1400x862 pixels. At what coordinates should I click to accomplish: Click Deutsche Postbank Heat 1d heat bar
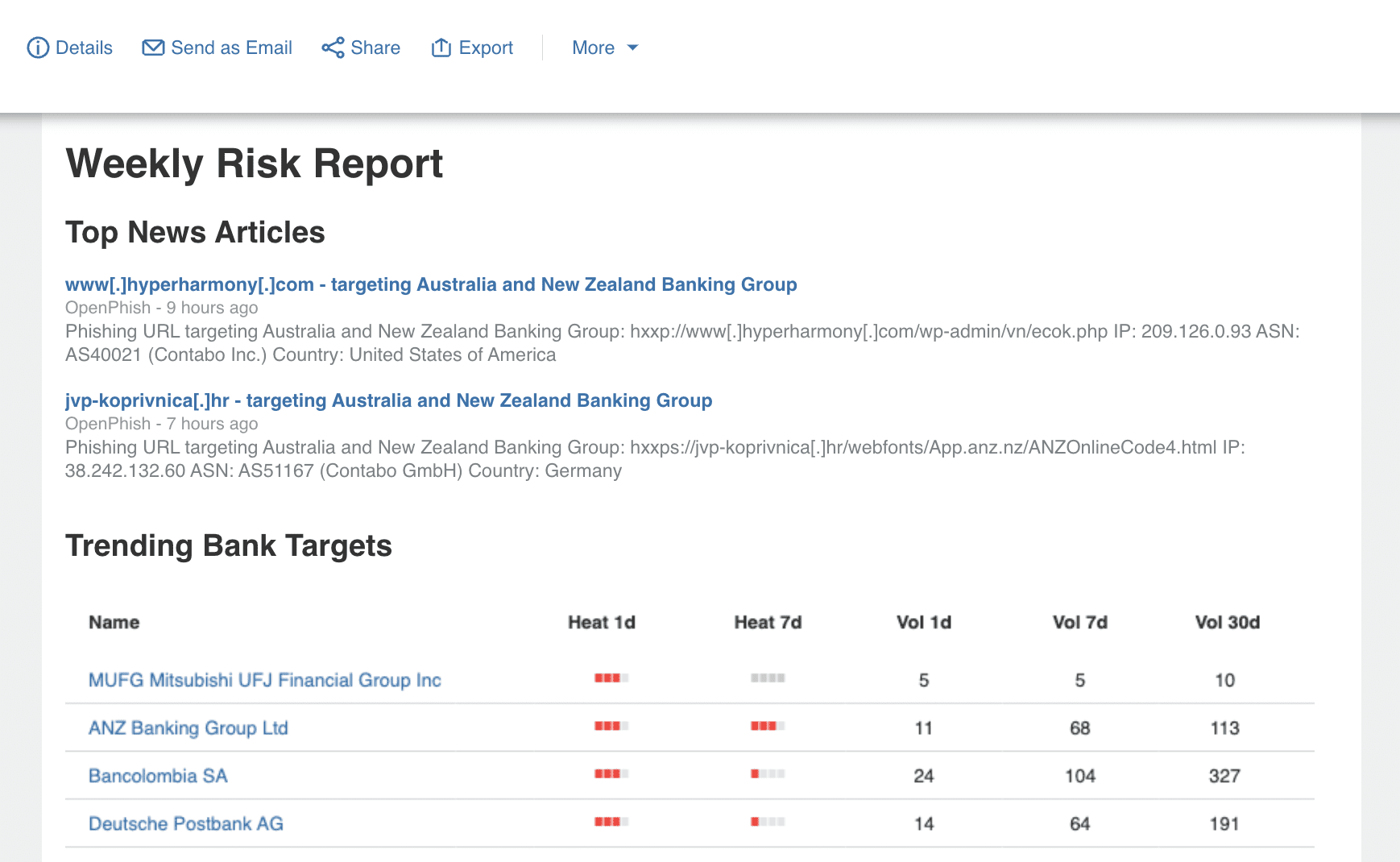611,822
